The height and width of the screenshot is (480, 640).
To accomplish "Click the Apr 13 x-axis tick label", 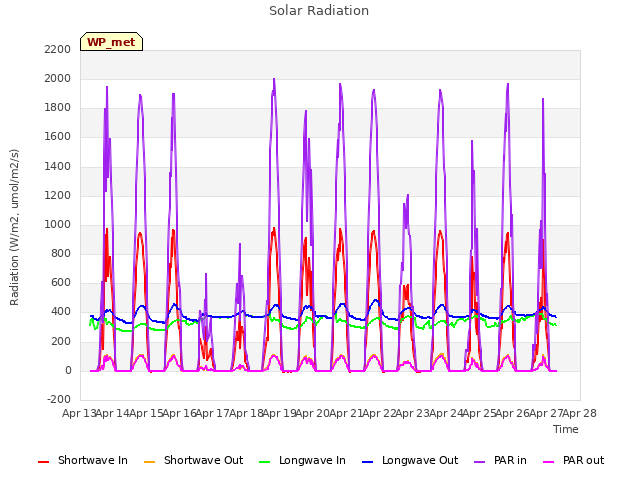I will pyautogui.click(x=79, y=413).
